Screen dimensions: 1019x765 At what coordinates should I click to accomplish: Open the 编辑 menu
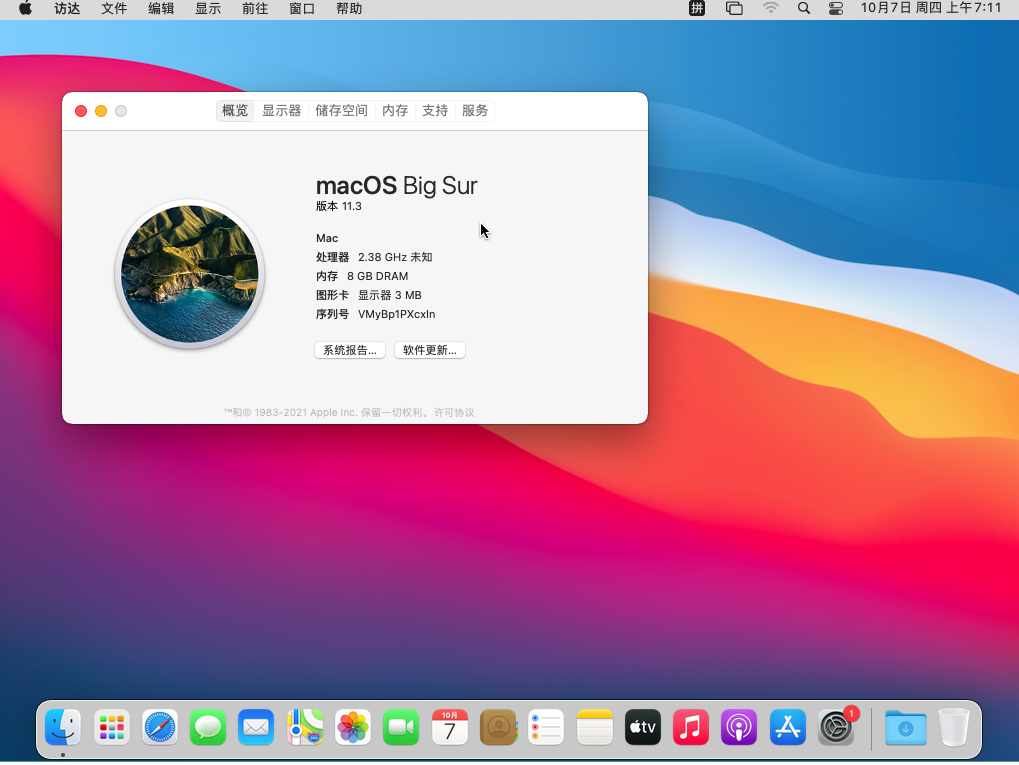tap(161, 8)
